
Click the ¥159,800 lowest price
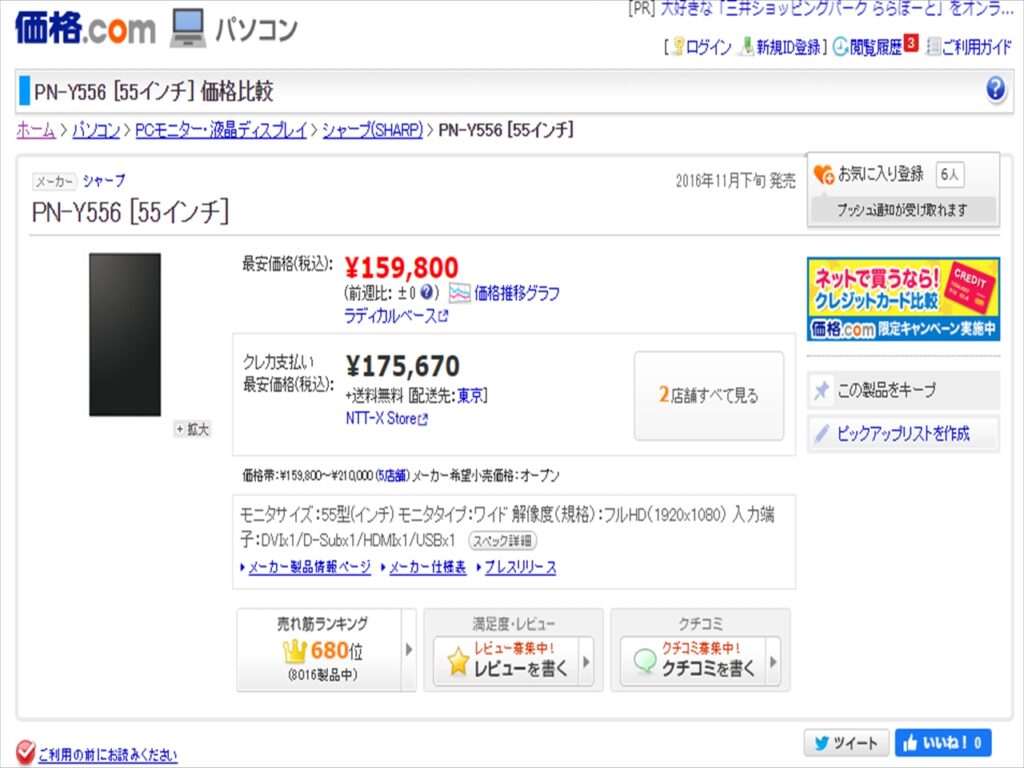pos(402,268)
